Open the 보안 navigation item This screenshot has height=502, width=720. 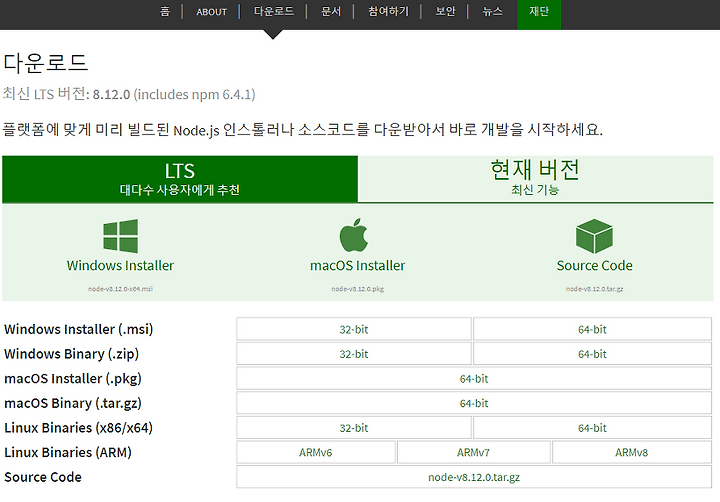pos(445,11)
